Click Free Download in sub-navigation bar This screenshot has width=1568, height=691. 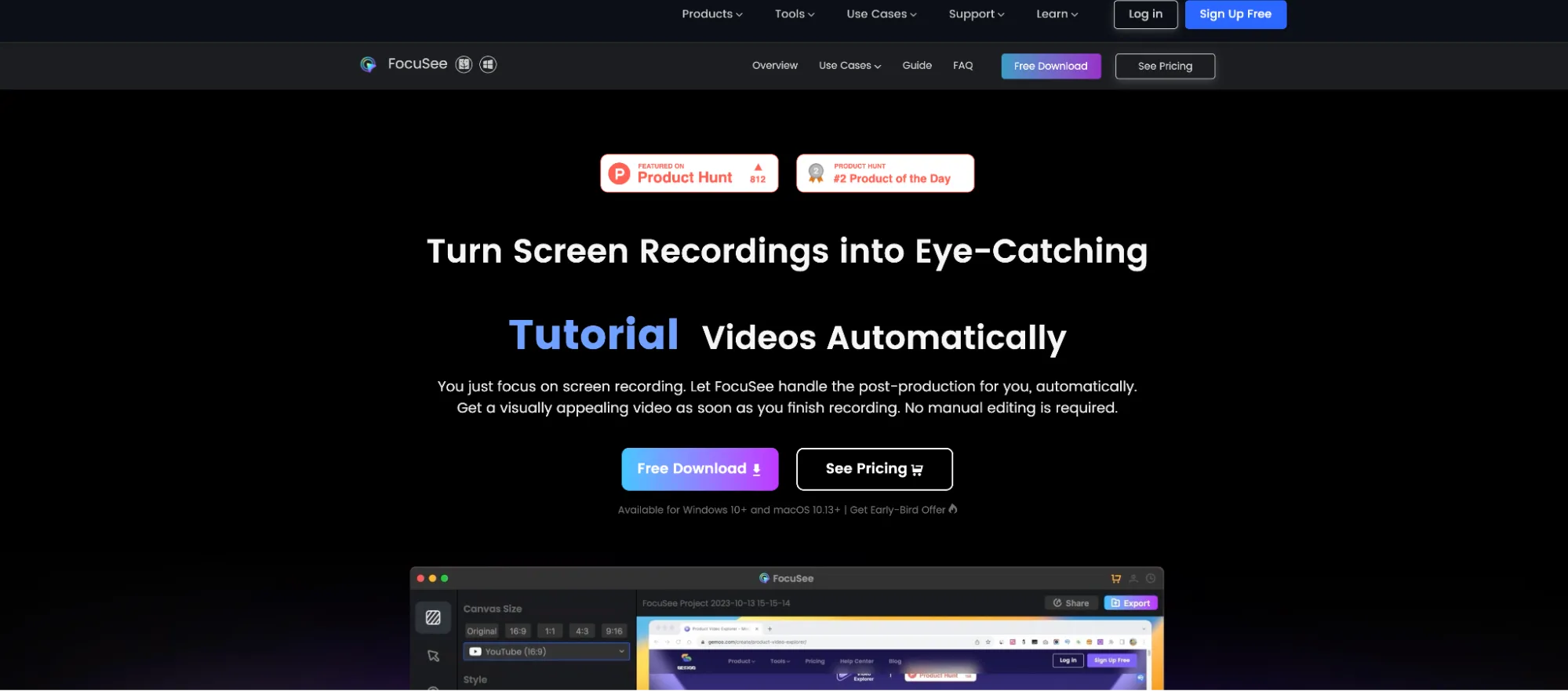pyautogui.click(x=1050, y=66)
